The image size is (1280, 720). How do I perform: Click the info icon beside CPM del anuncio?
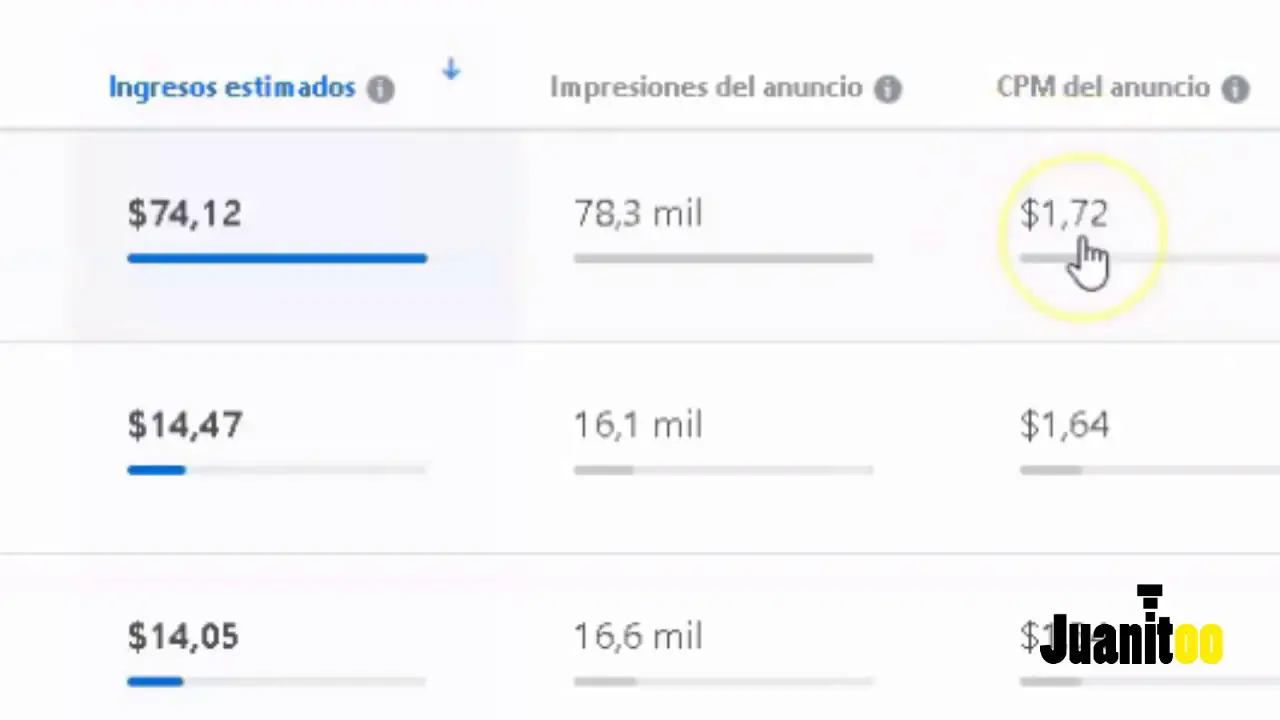[x=1236, y=88]
